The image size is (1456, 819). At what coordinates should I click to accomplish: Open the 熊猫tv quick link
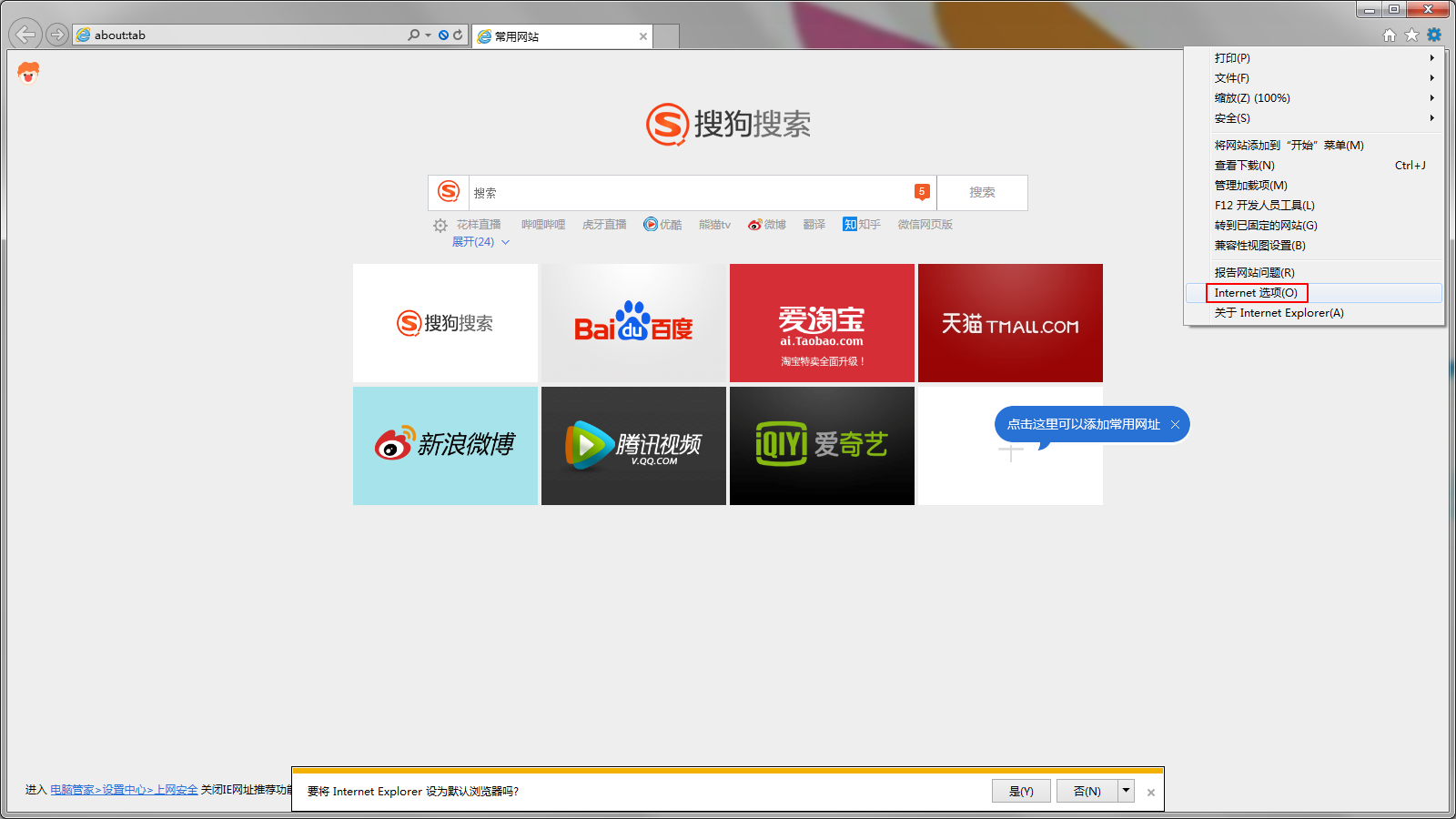point(714,225)
